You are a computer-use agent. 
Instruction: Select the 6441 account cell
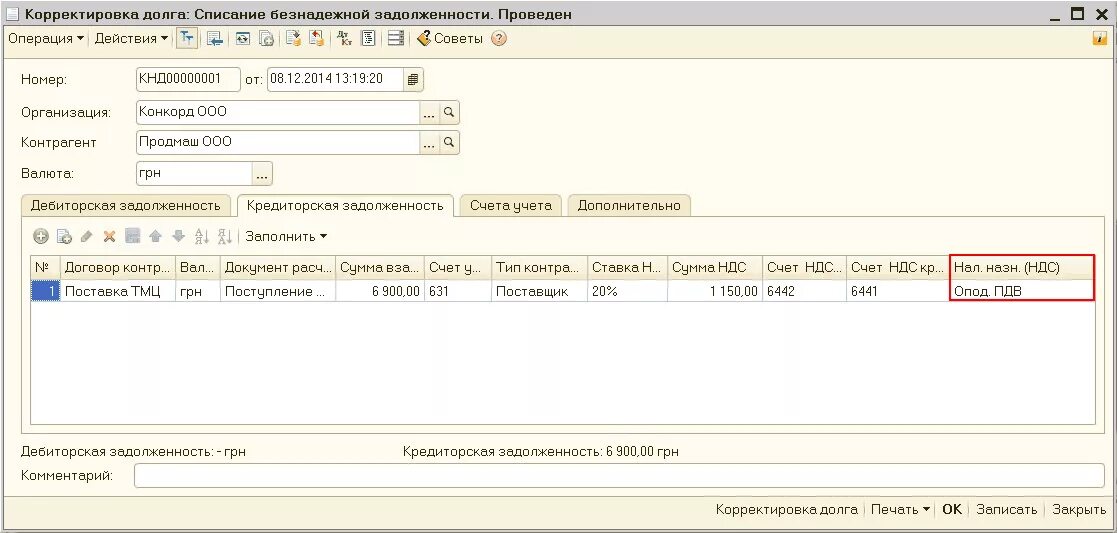pyautogui.click(x=898, y=291)
